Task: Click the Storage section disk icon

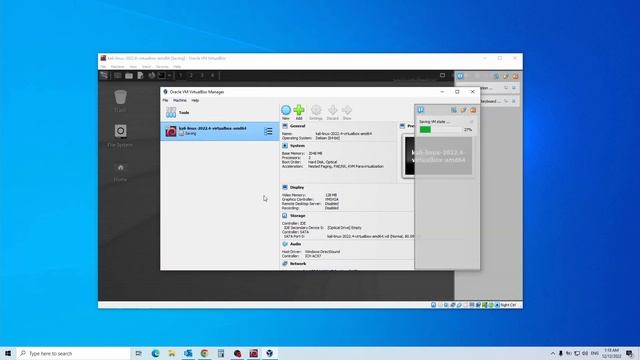Action: pos(285,216)
